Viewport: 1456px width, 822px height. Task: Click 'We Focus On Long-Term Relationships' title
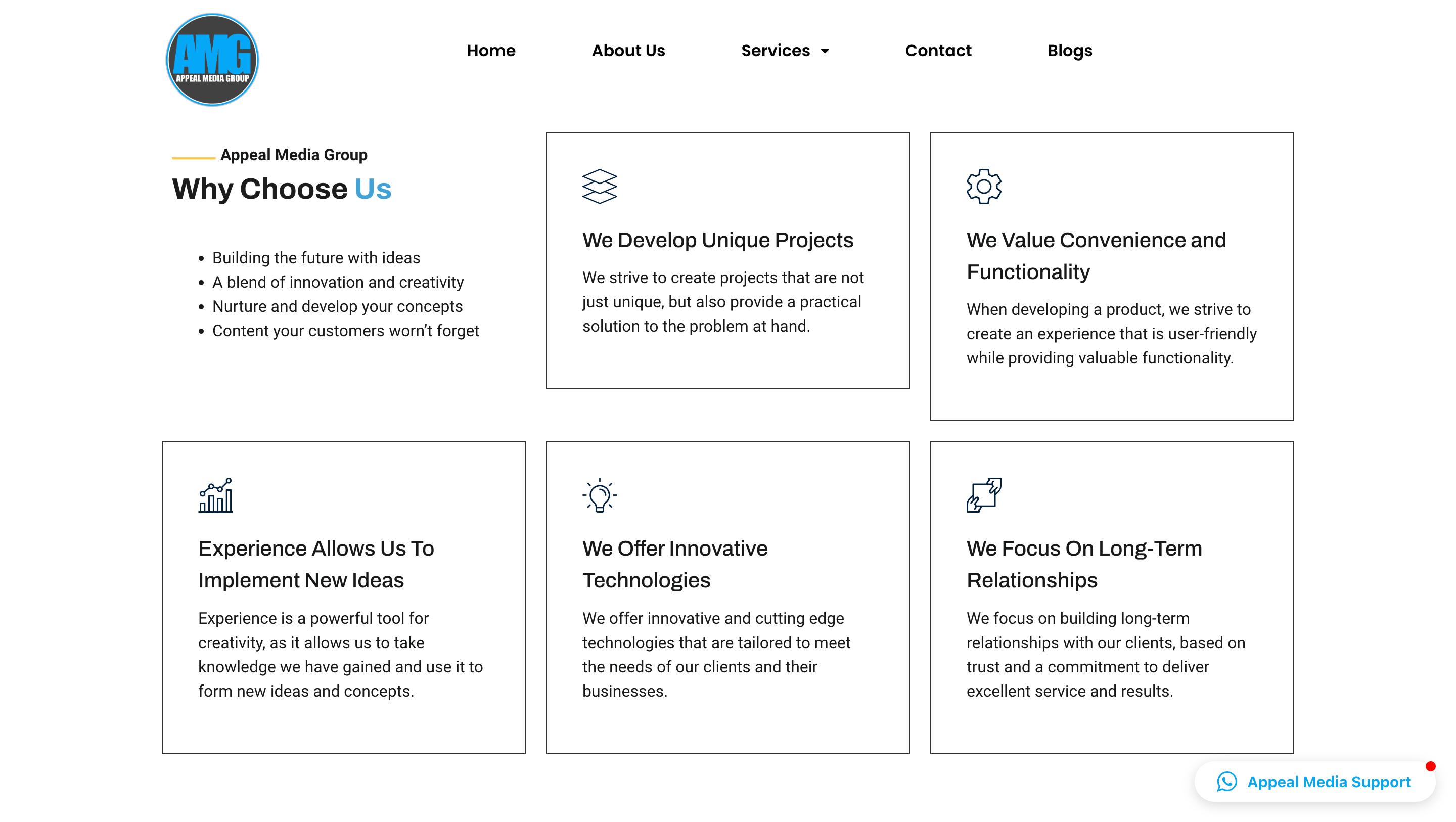click(x=1083, y=564)
